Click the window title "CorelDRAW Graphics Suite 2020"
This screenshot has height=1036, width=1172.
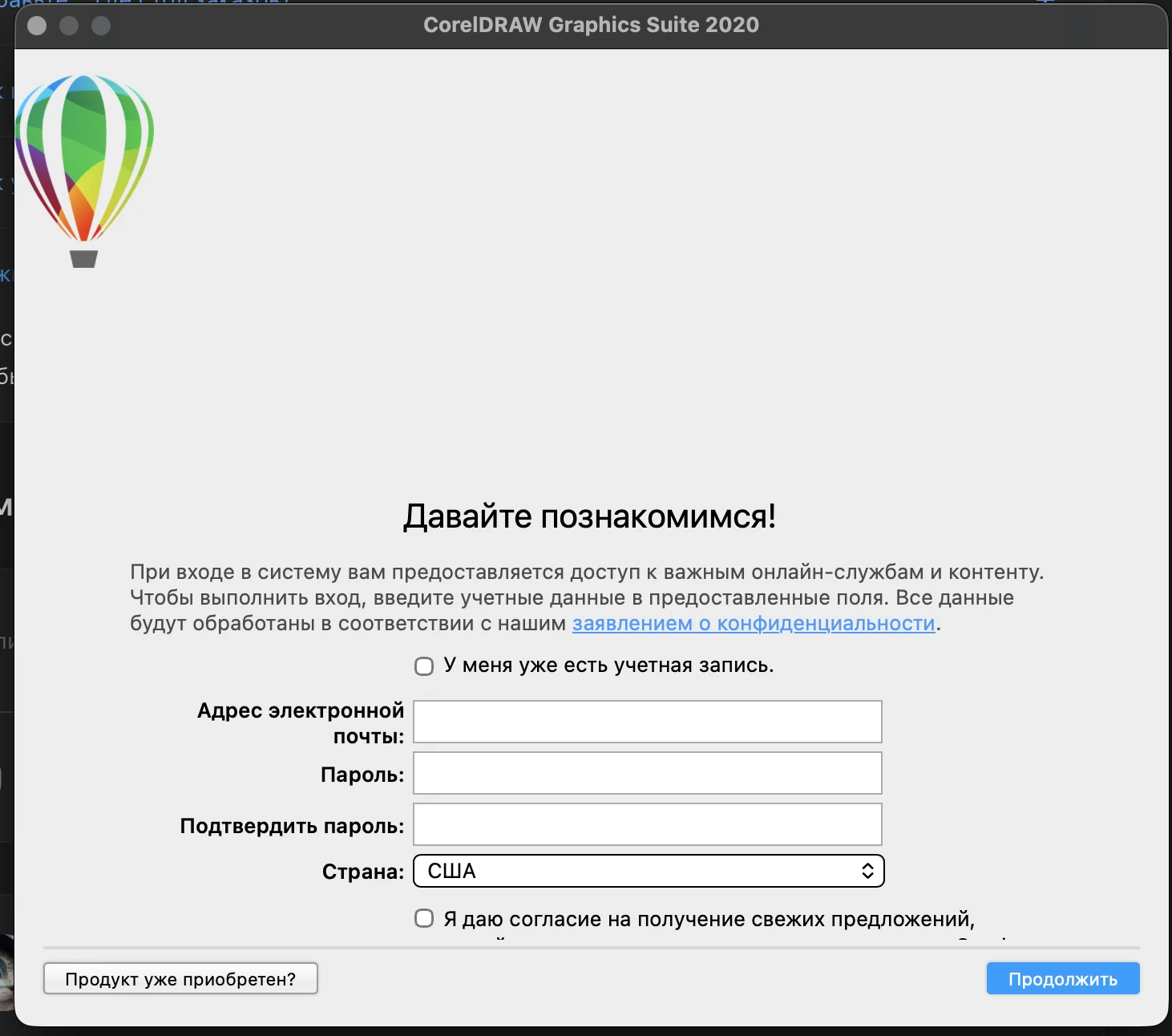pyautogui.click(x=592, y=25)
